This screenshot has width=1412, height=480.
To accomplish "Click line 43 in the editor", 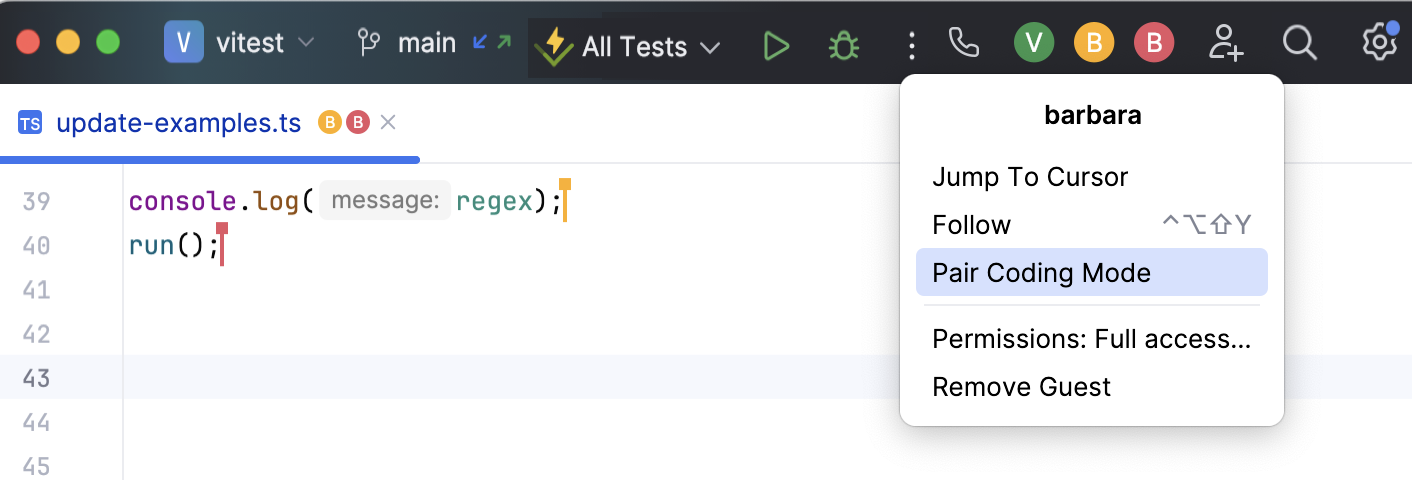I will click(x=500, y=377).
